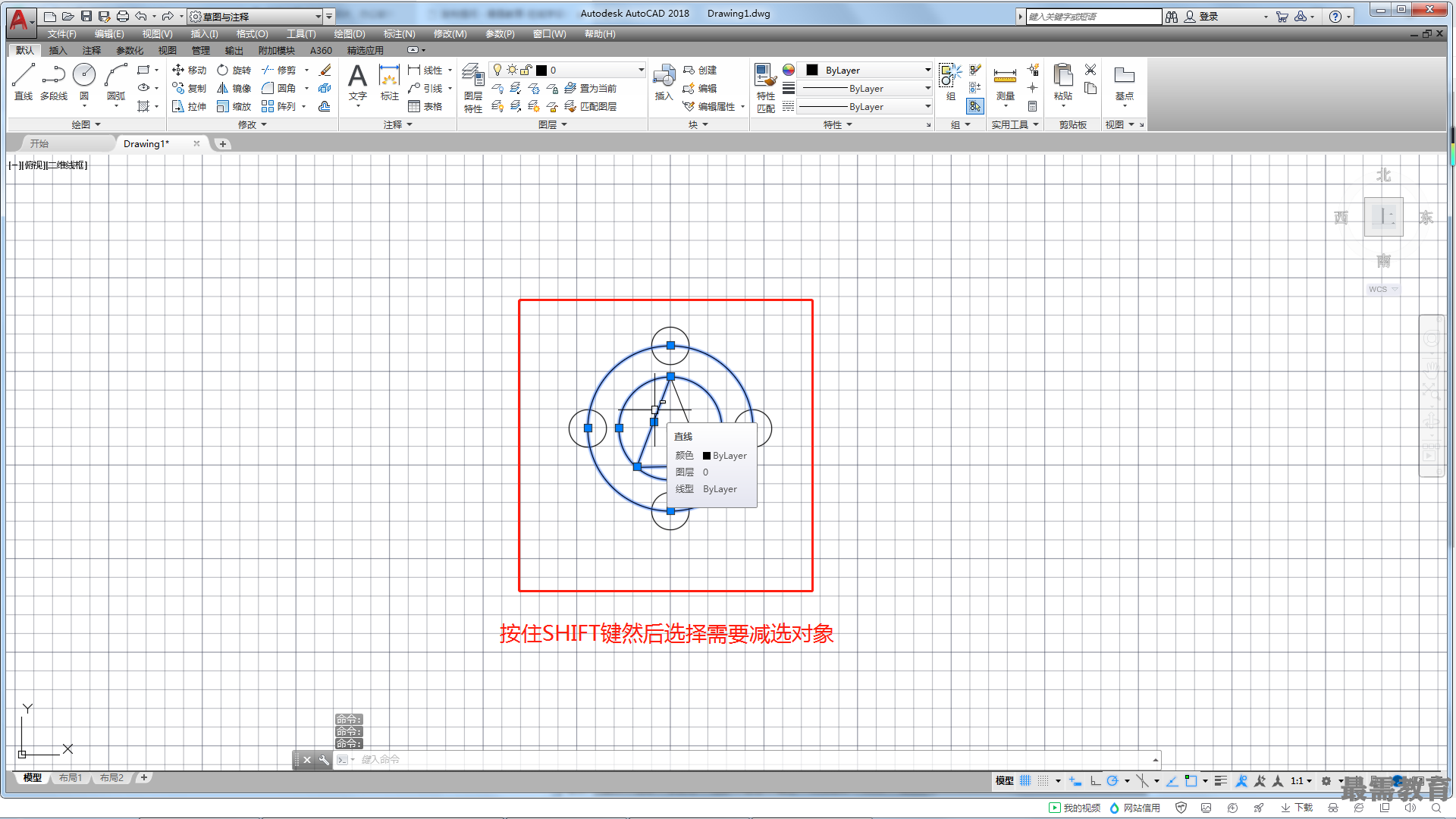Click the Scale (缩放) tool

pyautogui.click(x=234, y=106)
